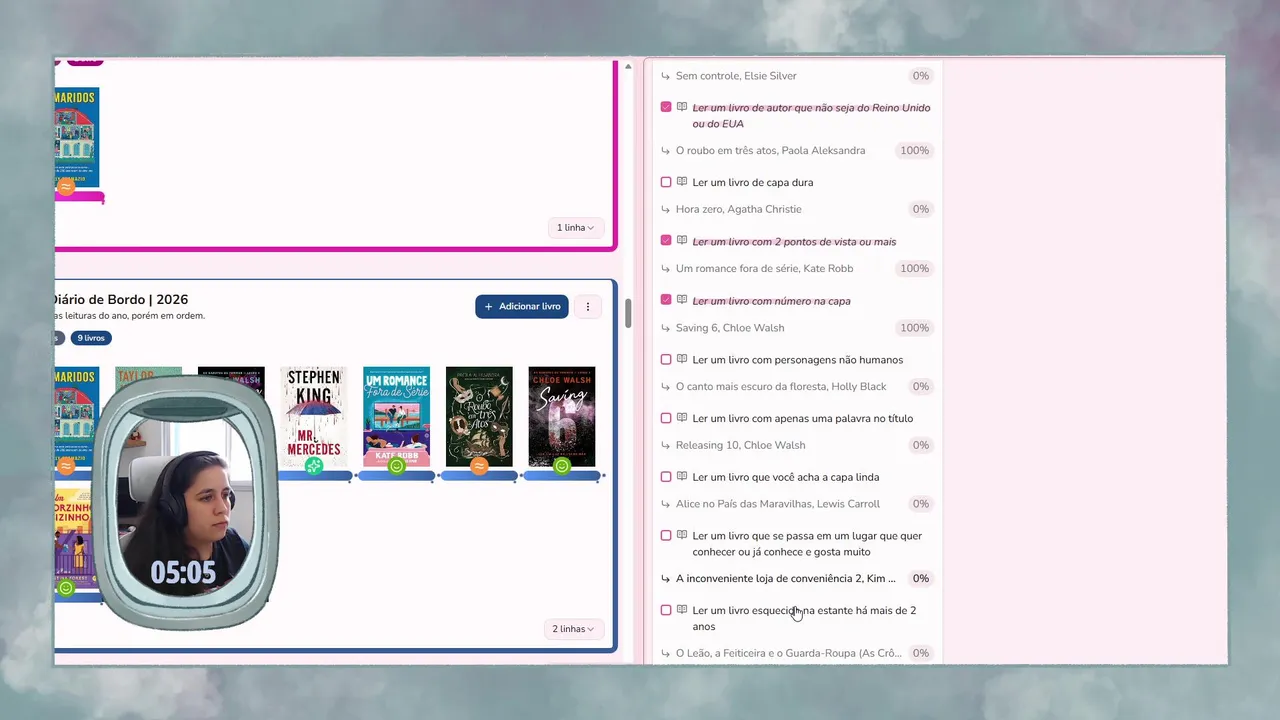
Task: Click the progress bar under Um Romance Fora de Série
Action: pyautogui.click(x=397, y=476)
